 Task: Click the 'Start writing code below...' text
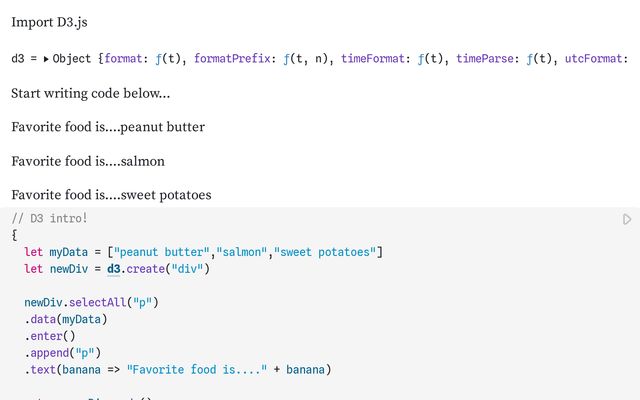90,94
